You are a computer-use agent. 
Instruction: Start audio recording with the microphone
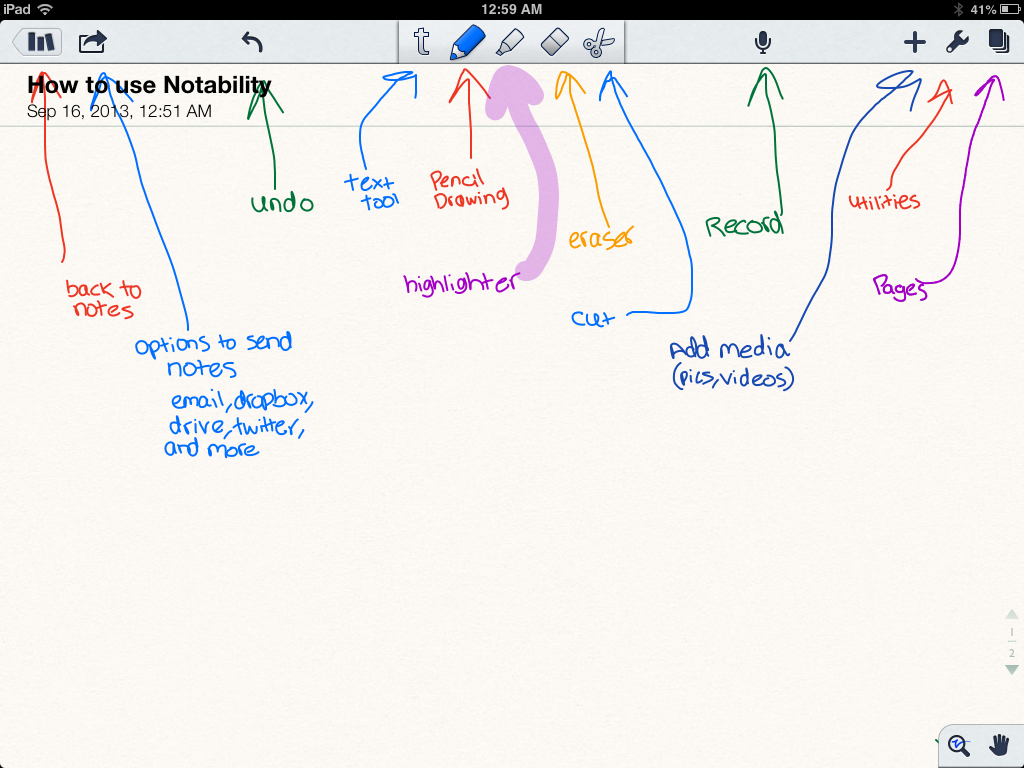pyautogui.click(x=763, y=42)
